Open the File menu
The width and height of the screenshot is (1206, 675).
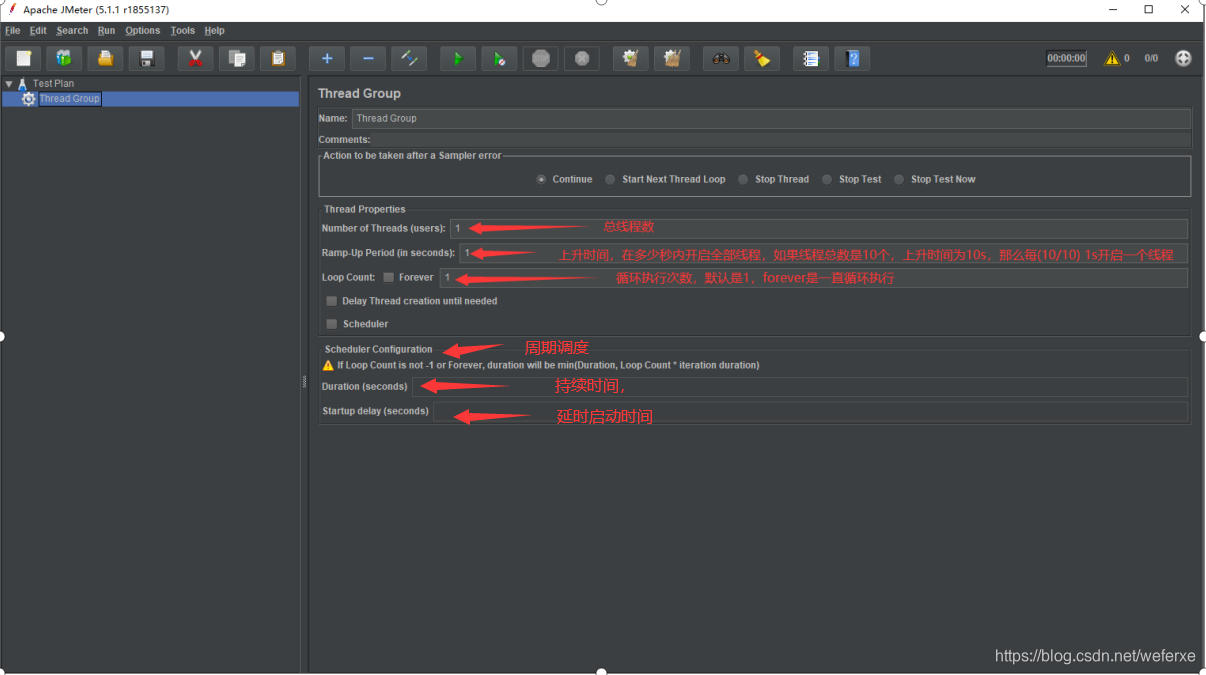click(x=13, y=31)
